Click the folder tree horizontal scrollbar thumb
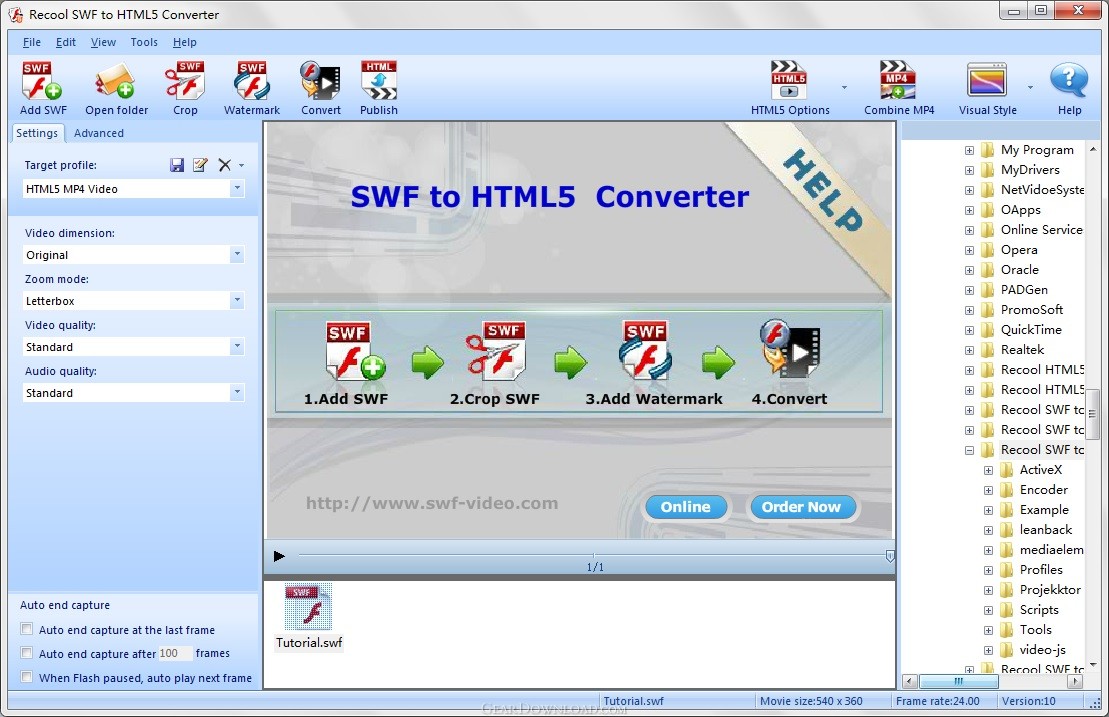Screen dimensions: 1109x717 pos(958,682)
